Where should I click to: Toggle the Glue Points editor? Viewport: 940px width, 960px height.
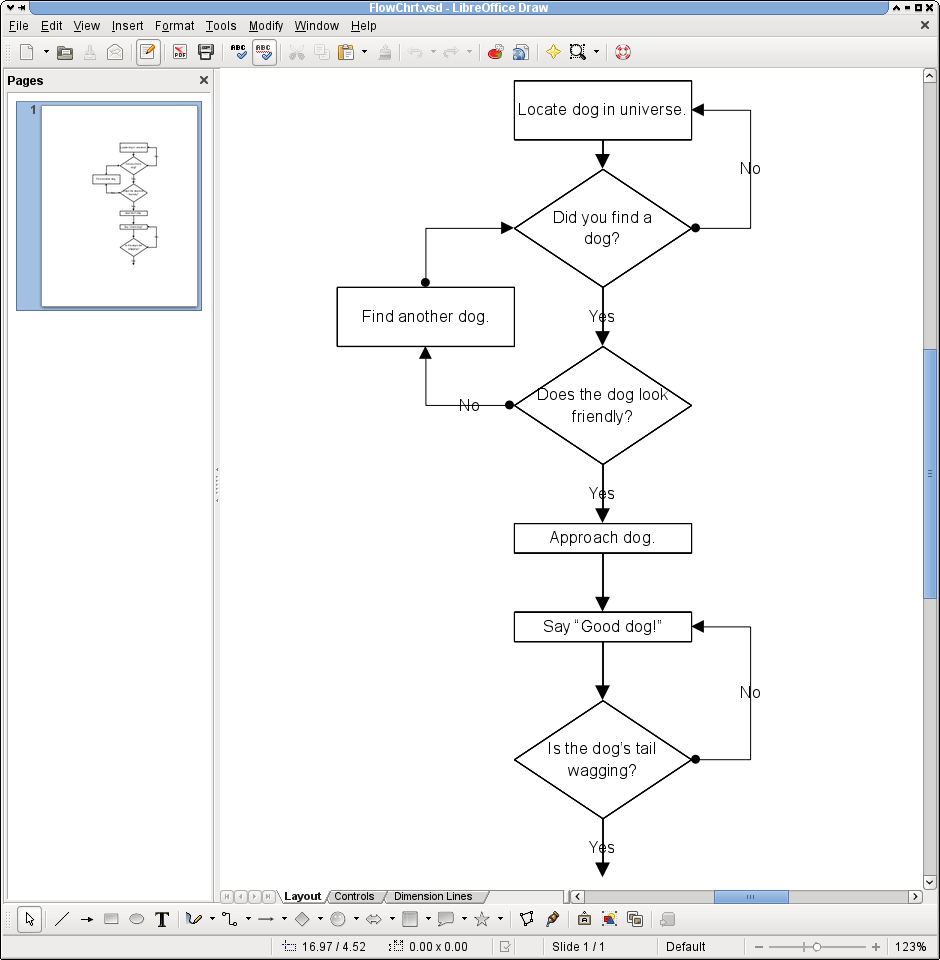coord(555,919)
